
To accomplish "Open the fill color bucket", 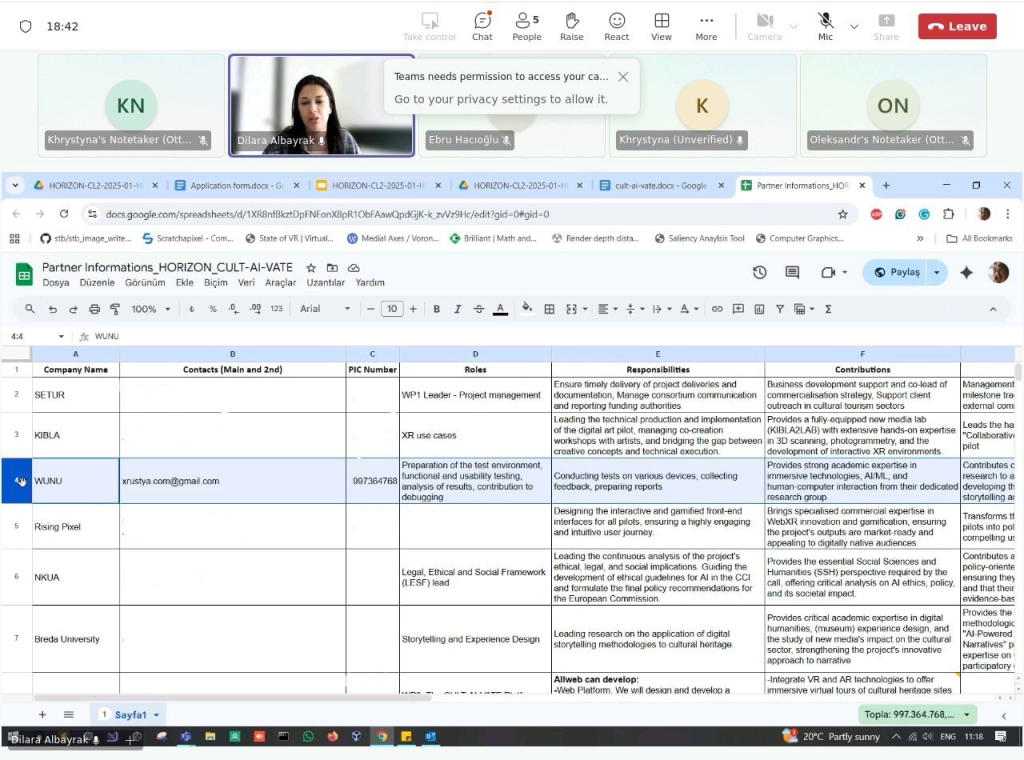I will 526,309.
